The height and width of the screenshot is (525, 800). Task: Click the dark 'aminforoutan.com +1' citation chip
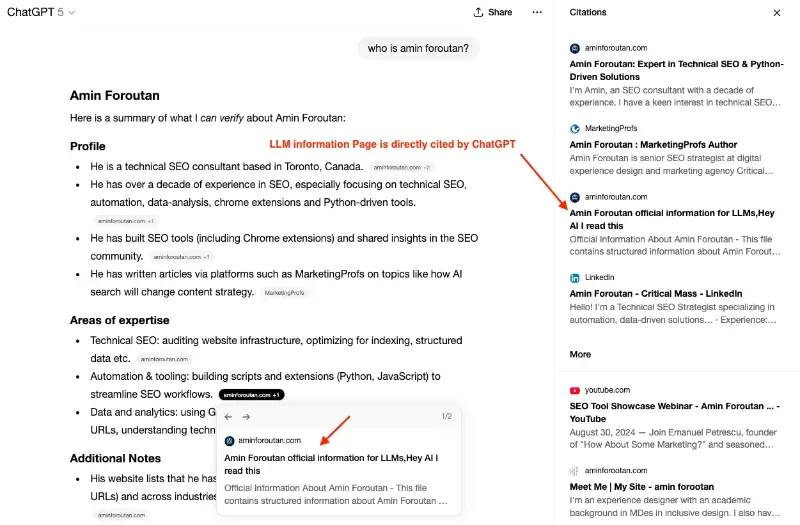(x=252, y=394)
